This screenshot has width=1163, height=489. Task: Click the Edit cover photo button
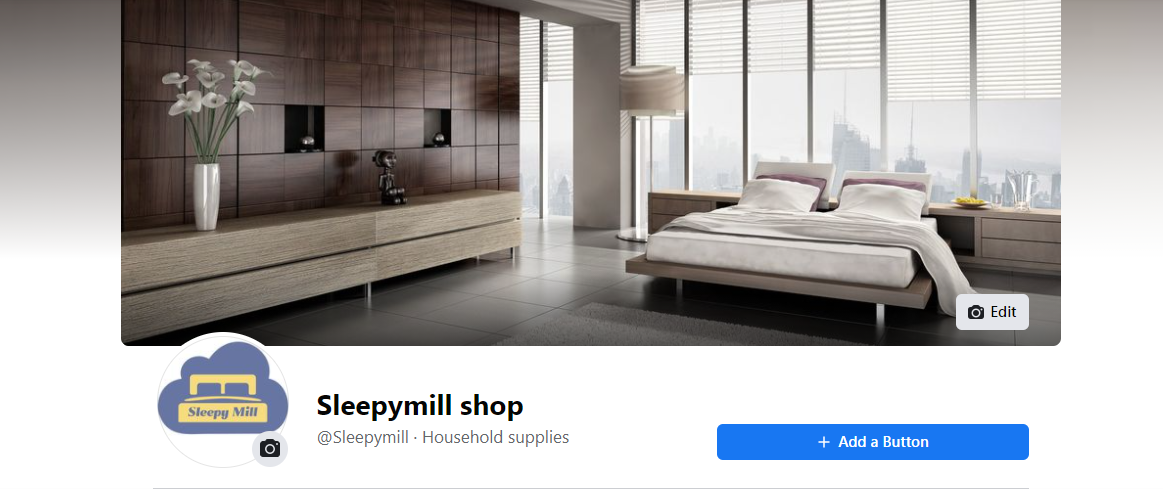pyautogui.click(x=992, y=312)
